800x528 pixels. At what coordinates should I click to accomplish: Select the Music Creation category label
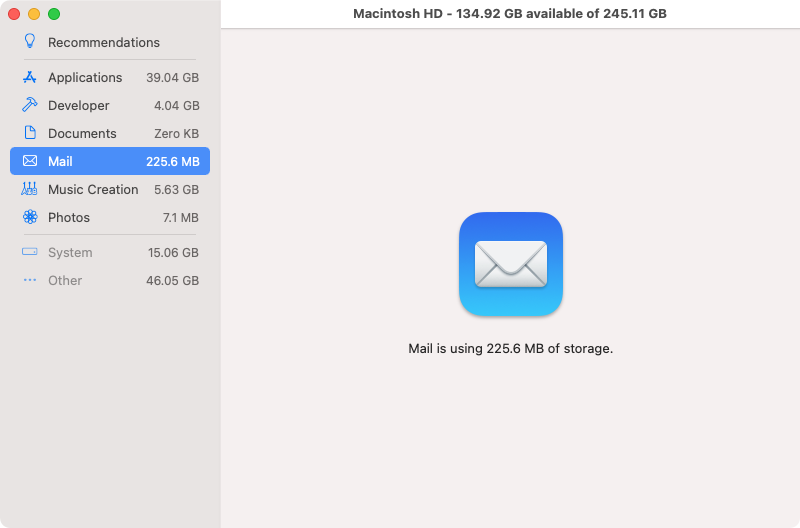pos(93,190)
